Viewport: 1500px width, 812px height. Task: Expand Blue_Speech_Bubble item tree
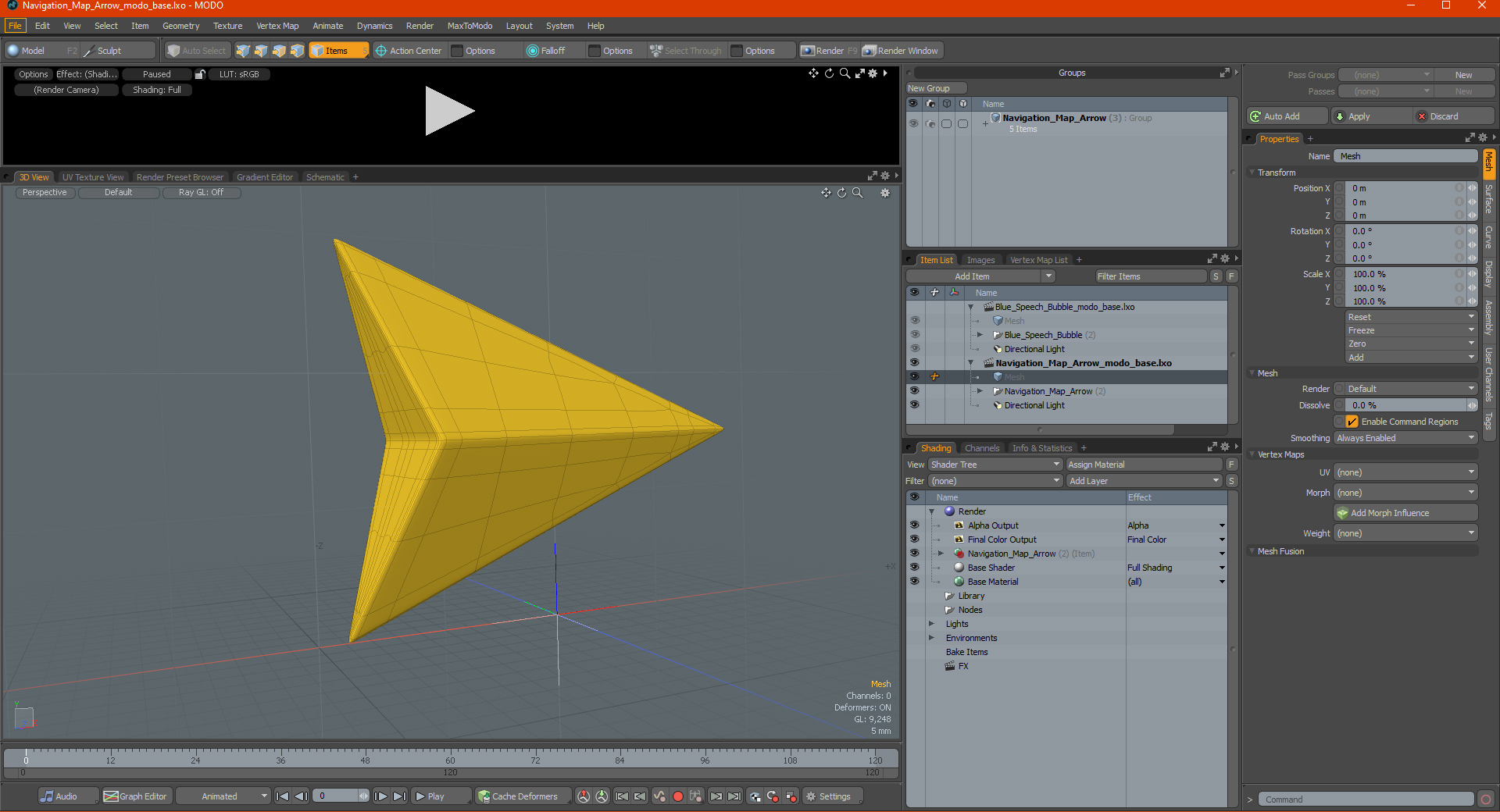click(980, 335)
